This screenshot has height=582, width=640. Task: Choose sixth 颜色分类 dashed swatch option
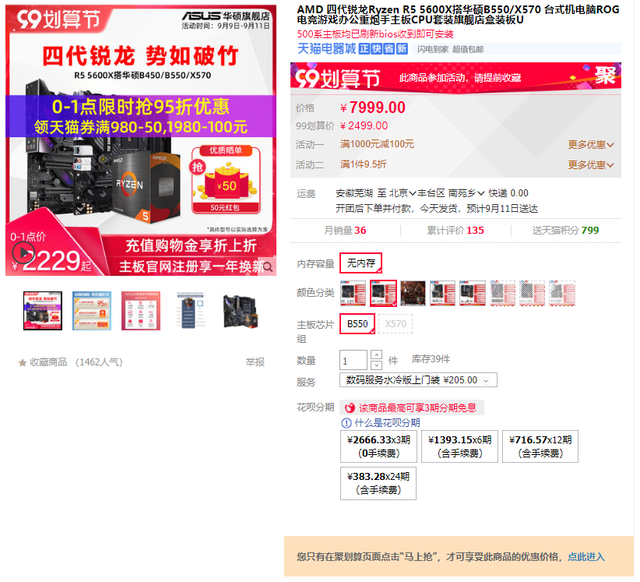pyautogui.click(x=502, y=293)
